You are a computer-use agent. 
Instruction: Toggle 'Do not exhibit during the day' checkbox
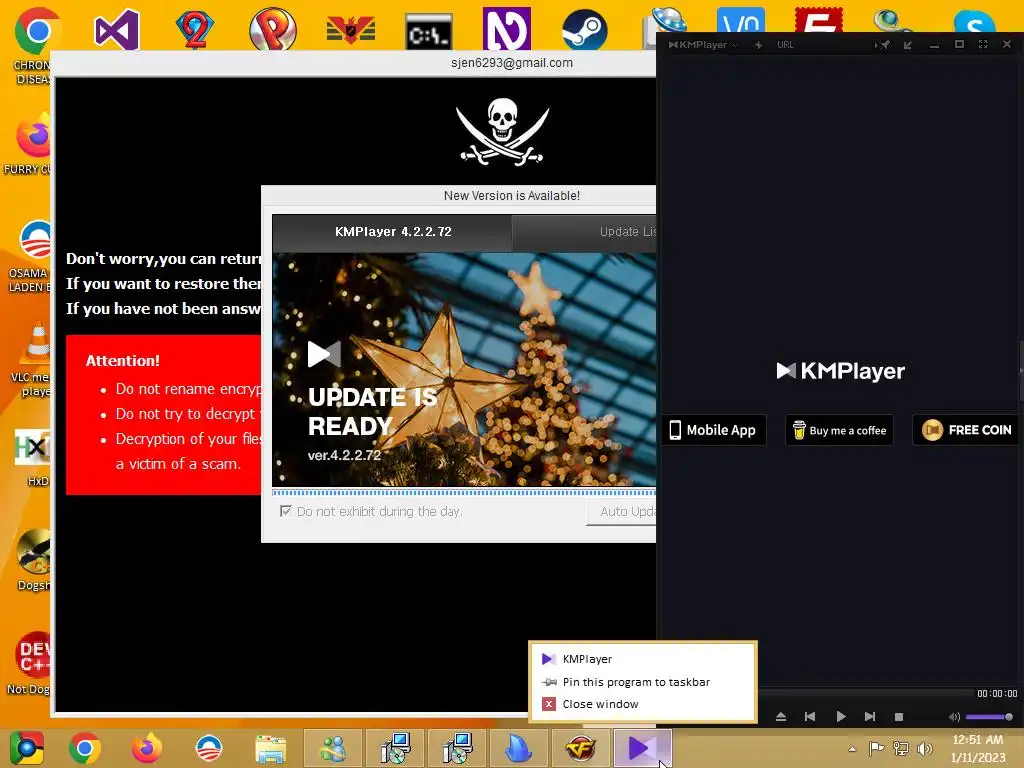(285, 511)
